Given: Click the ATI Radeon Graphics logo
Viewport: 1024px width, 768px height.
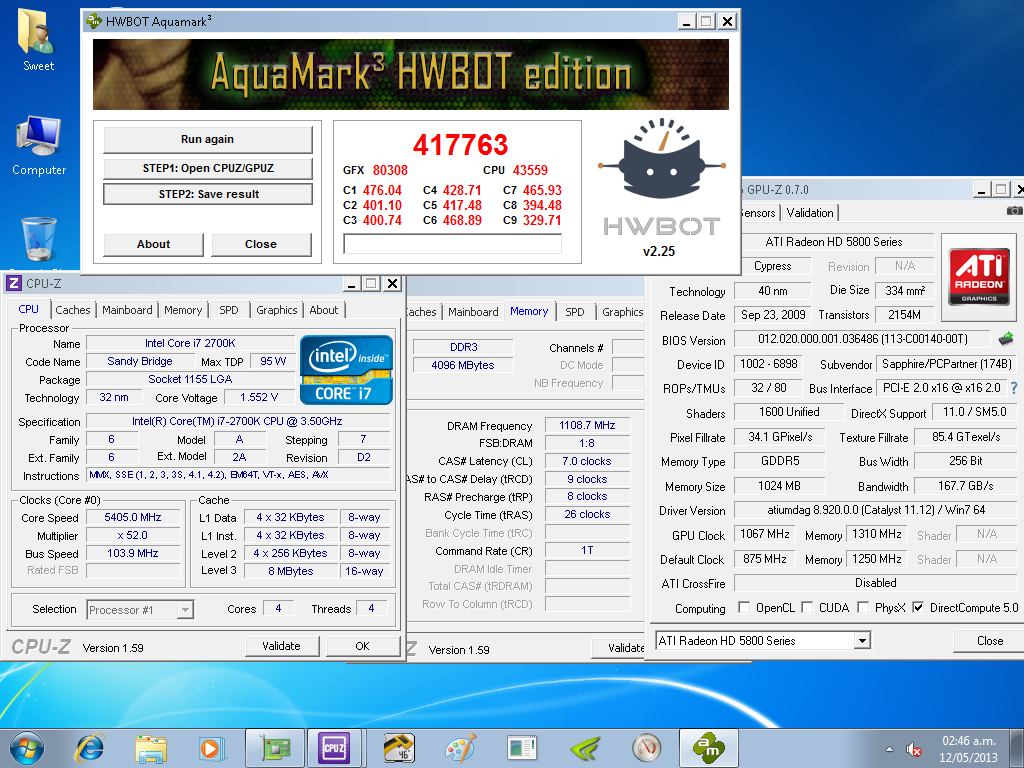Looking at the screenshot, I should pyautogui.click(x=978, y=276).
